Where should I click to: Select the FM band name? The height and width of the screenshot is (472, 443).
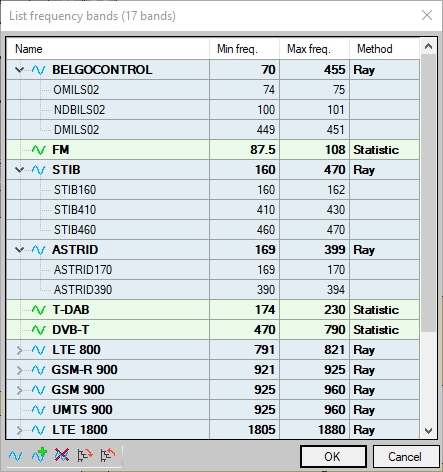coord(61,150)
